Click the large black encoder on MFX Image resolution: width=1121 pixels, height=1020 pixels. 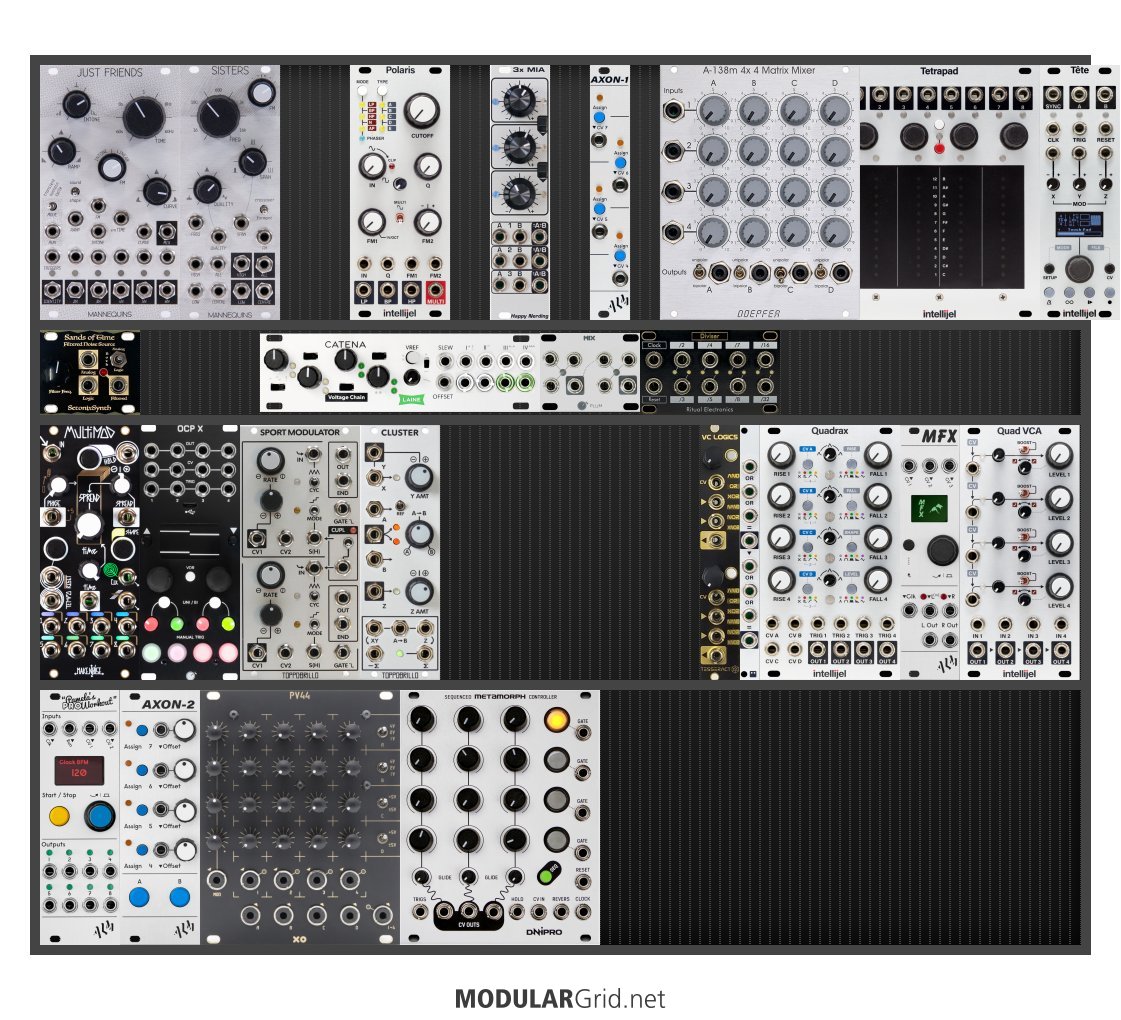[x=942, y=551]
